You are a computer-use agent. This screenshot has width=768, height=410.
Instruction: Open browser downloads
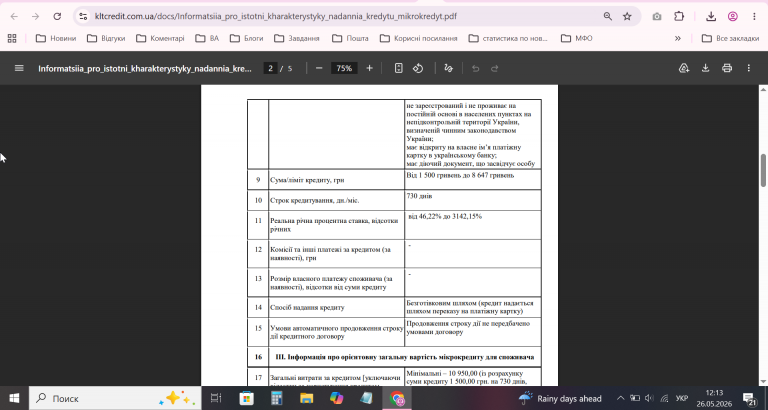coord(711,16)
